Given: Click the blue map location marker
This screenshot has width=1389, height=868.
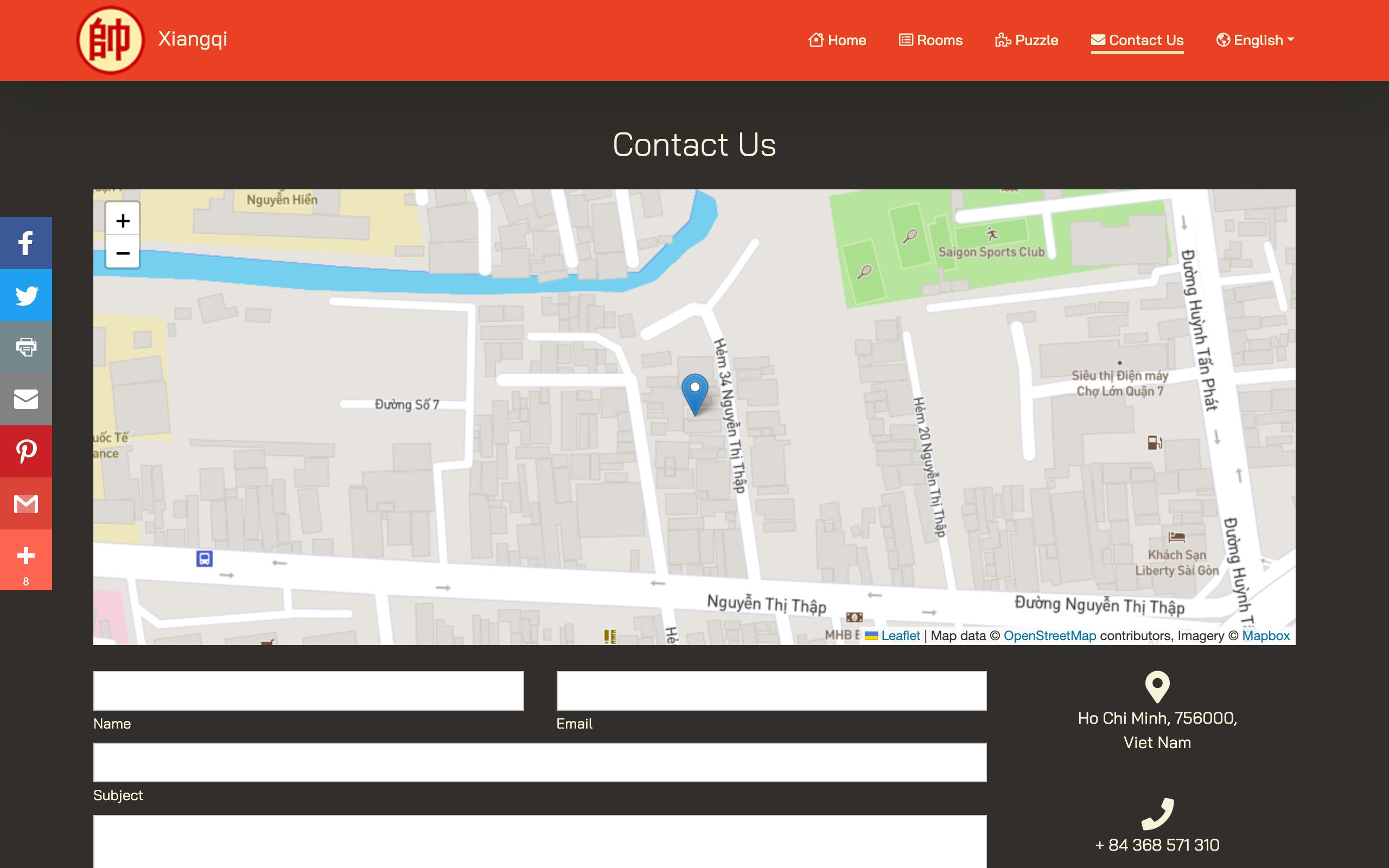Looking at the screenshot, I should [x=694, y=393].
